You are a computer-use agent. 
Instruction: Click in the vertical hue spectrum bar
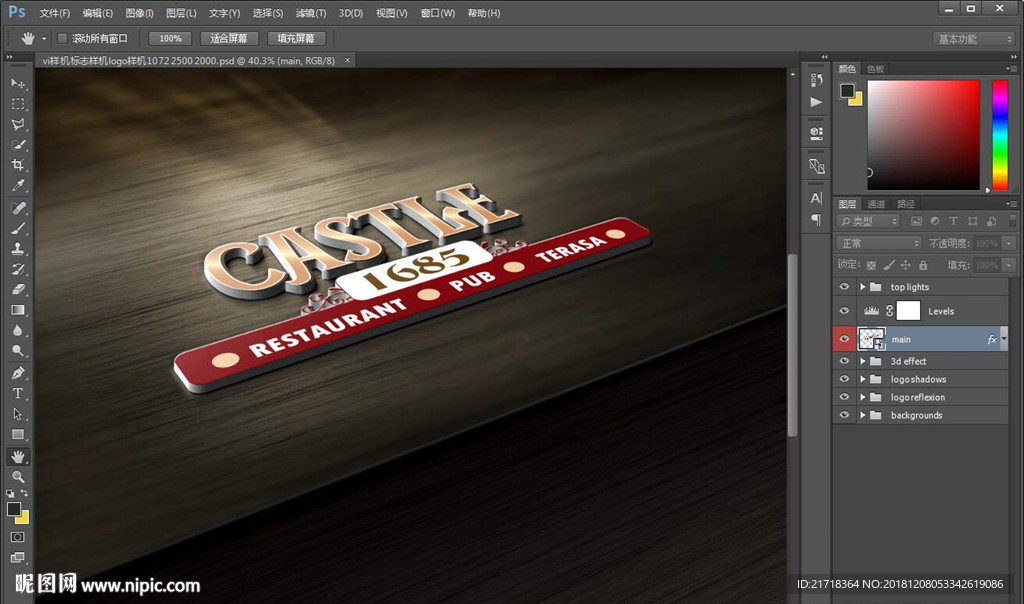coord(999,135)
